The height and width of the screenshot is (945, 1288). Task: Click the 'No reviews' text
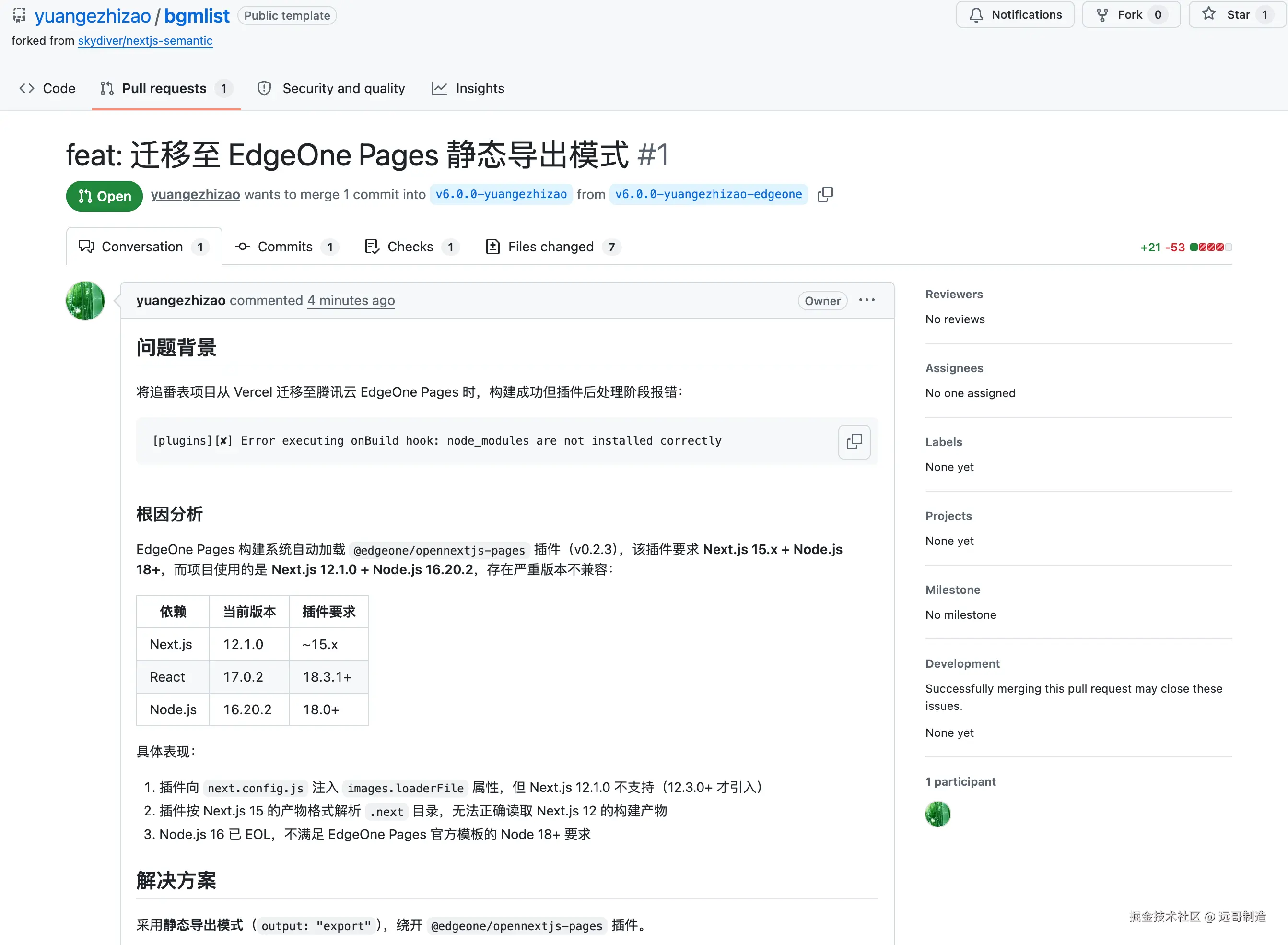955,319
